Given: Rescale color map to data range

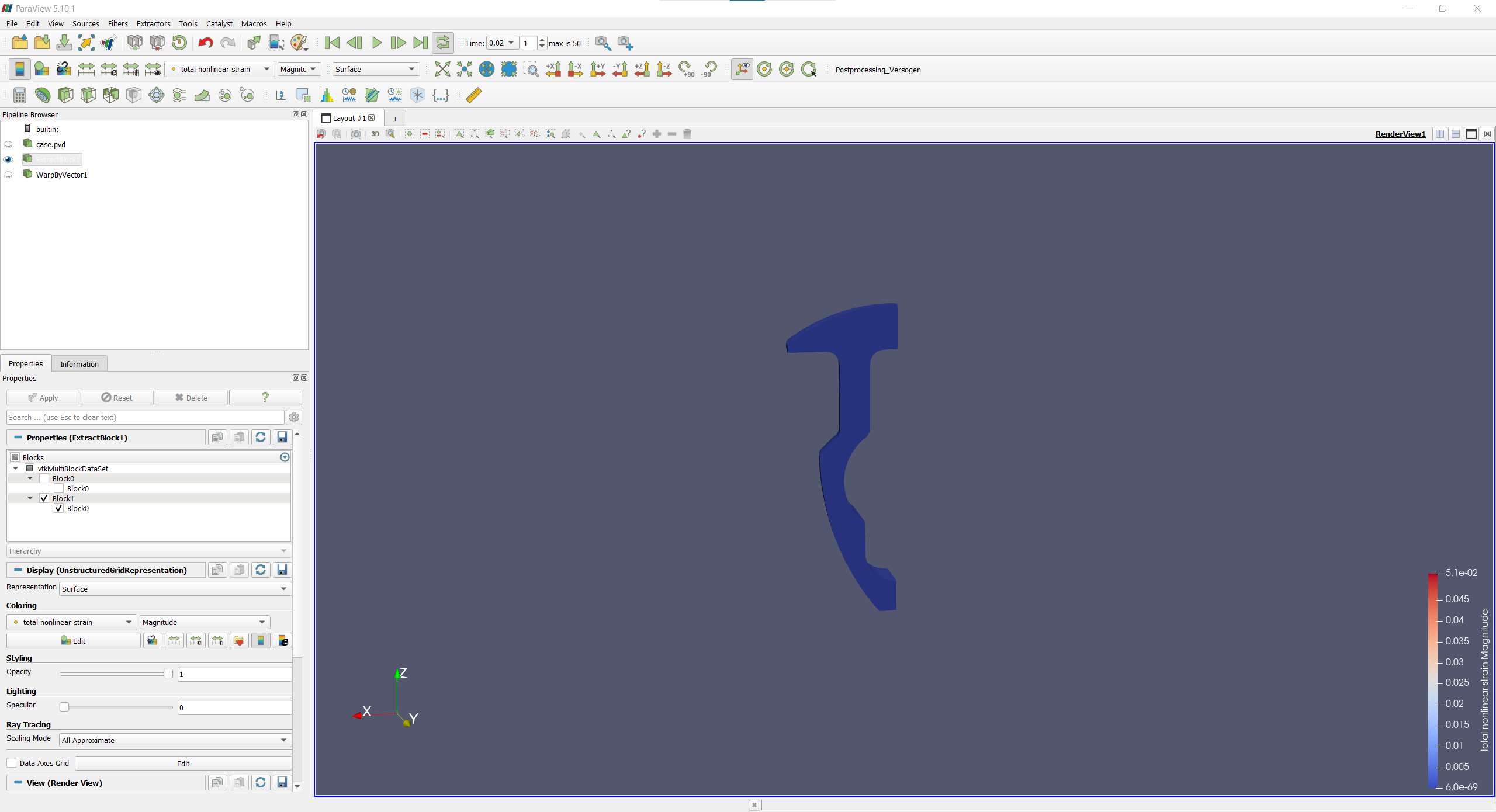Looking at the screenshot, I should point(85,69).
